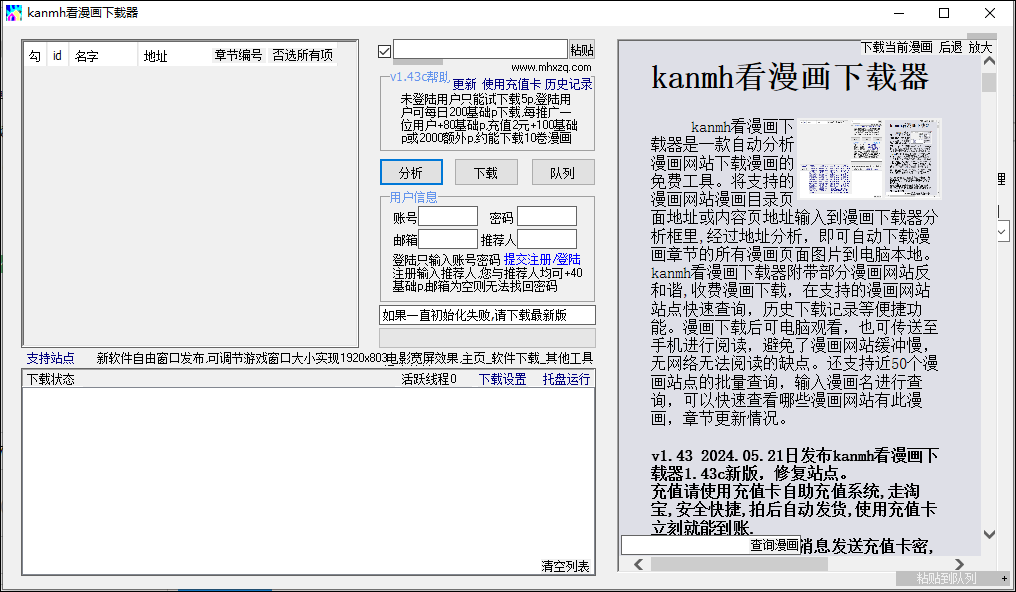Click the 更新 update link
This screenshot has height=592, width=1016.
(464, 84)
